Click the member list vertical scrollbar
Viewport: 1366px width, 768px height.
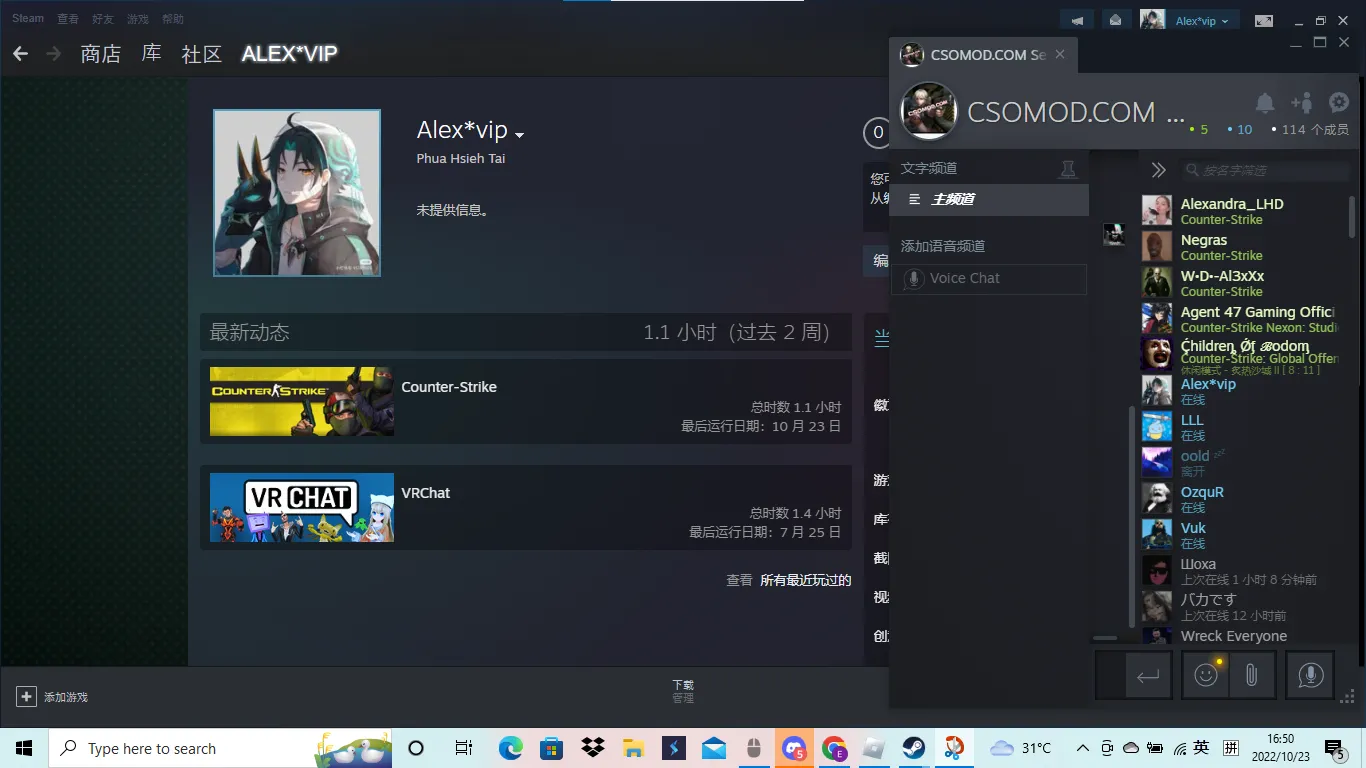point(1353,216)
